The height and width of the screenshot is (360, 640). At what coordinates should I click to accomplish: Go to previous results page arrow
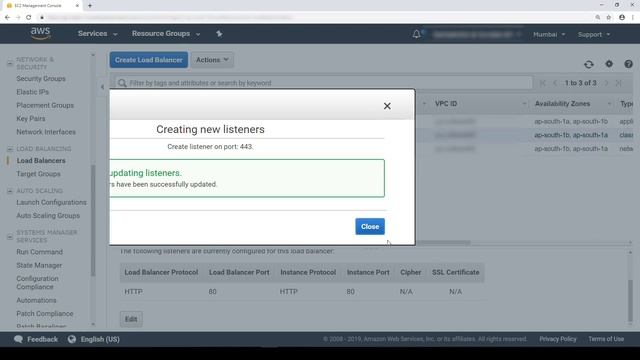[x=555, y=83]
